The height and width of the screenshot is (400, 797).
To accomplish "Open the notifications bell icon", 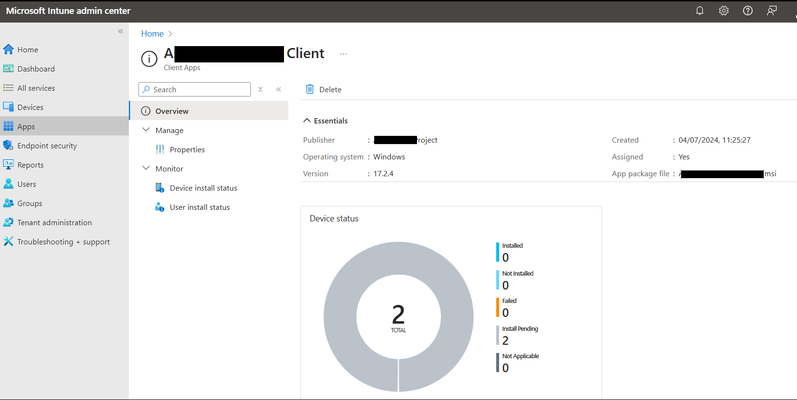I will coord(699,11).
